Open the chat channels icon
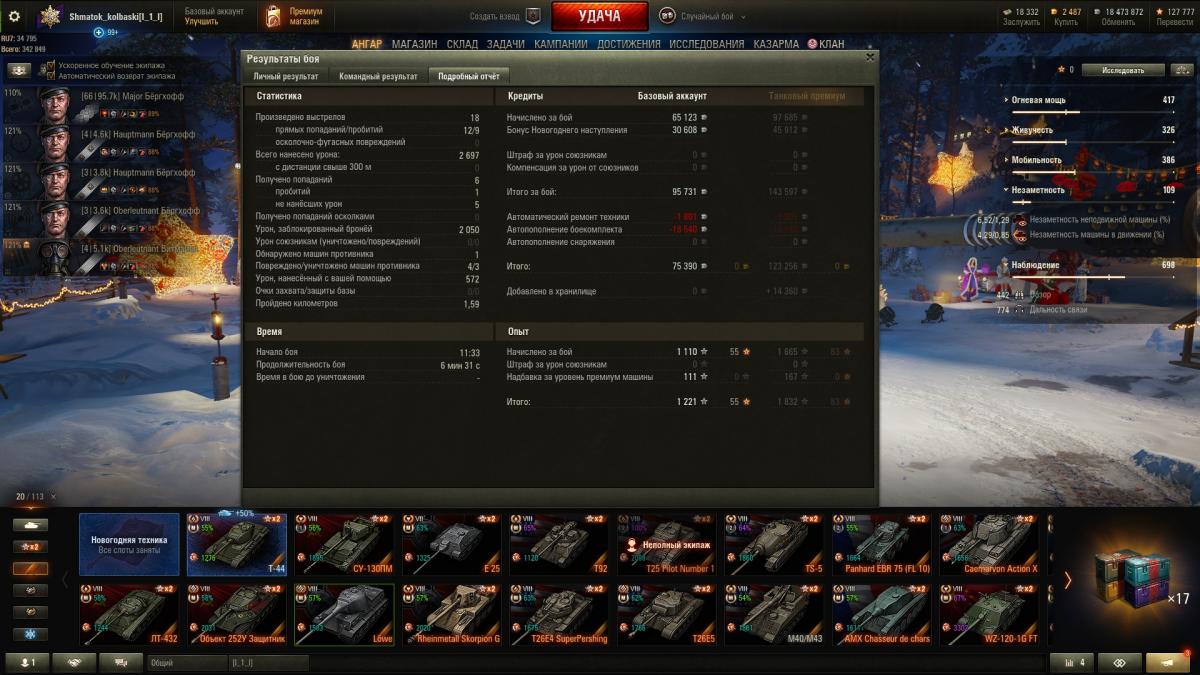 121,663
